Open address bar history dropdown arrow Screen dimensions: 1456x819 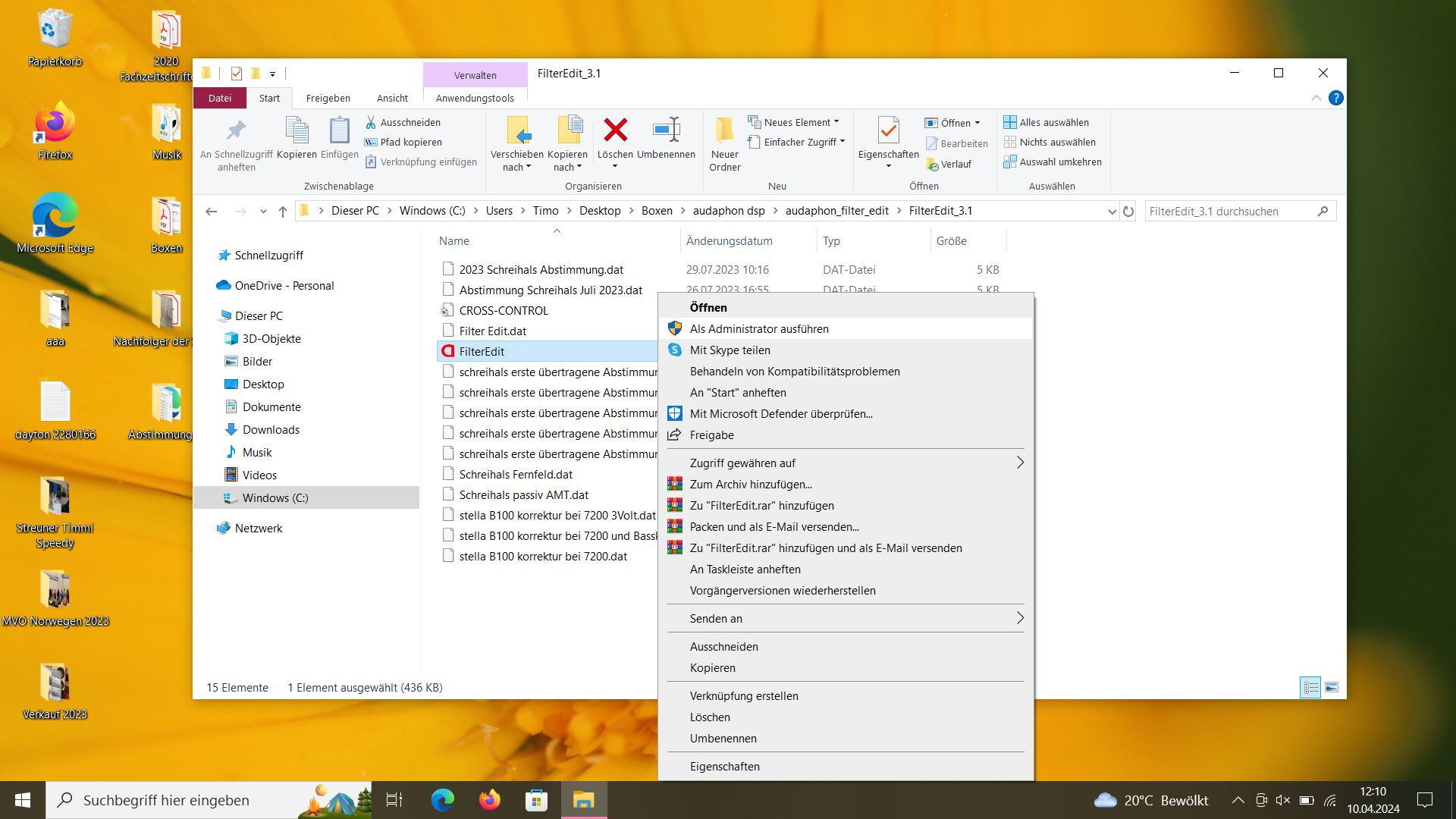1112,212
